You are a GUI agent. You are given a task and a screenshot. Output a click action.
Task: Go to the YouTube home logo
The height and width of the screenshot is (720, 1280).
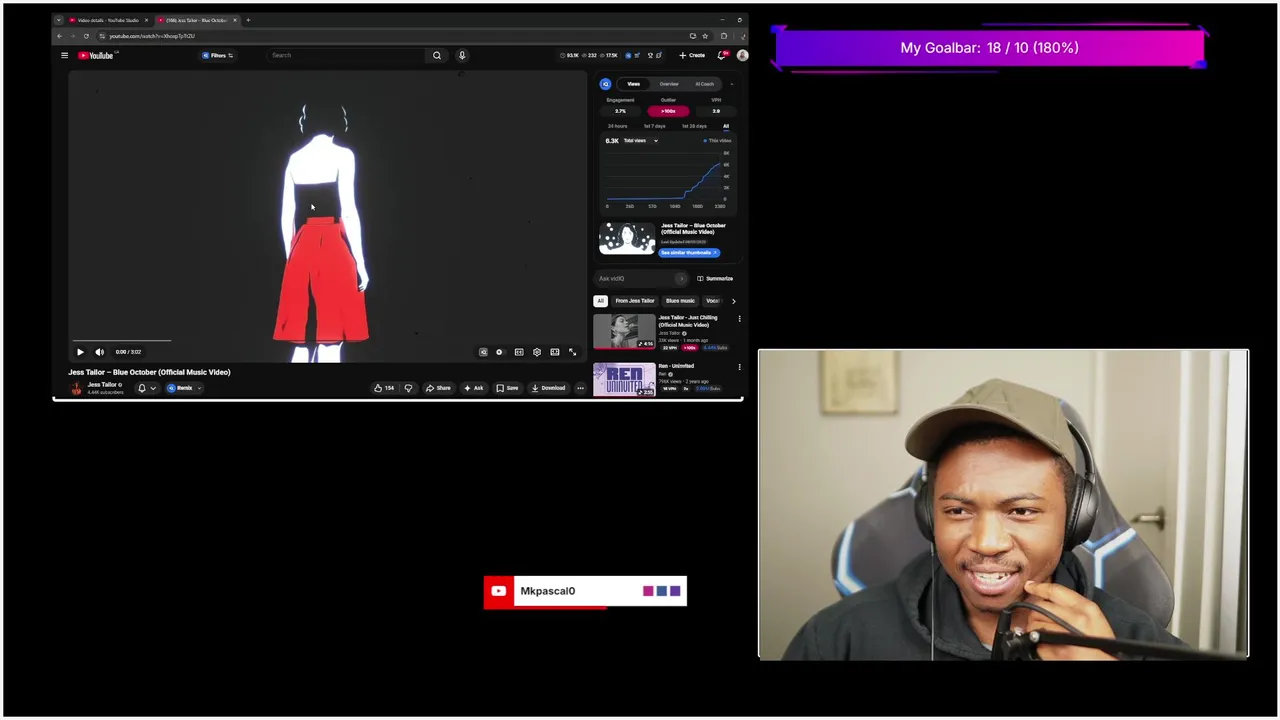[x=97, y=55]
